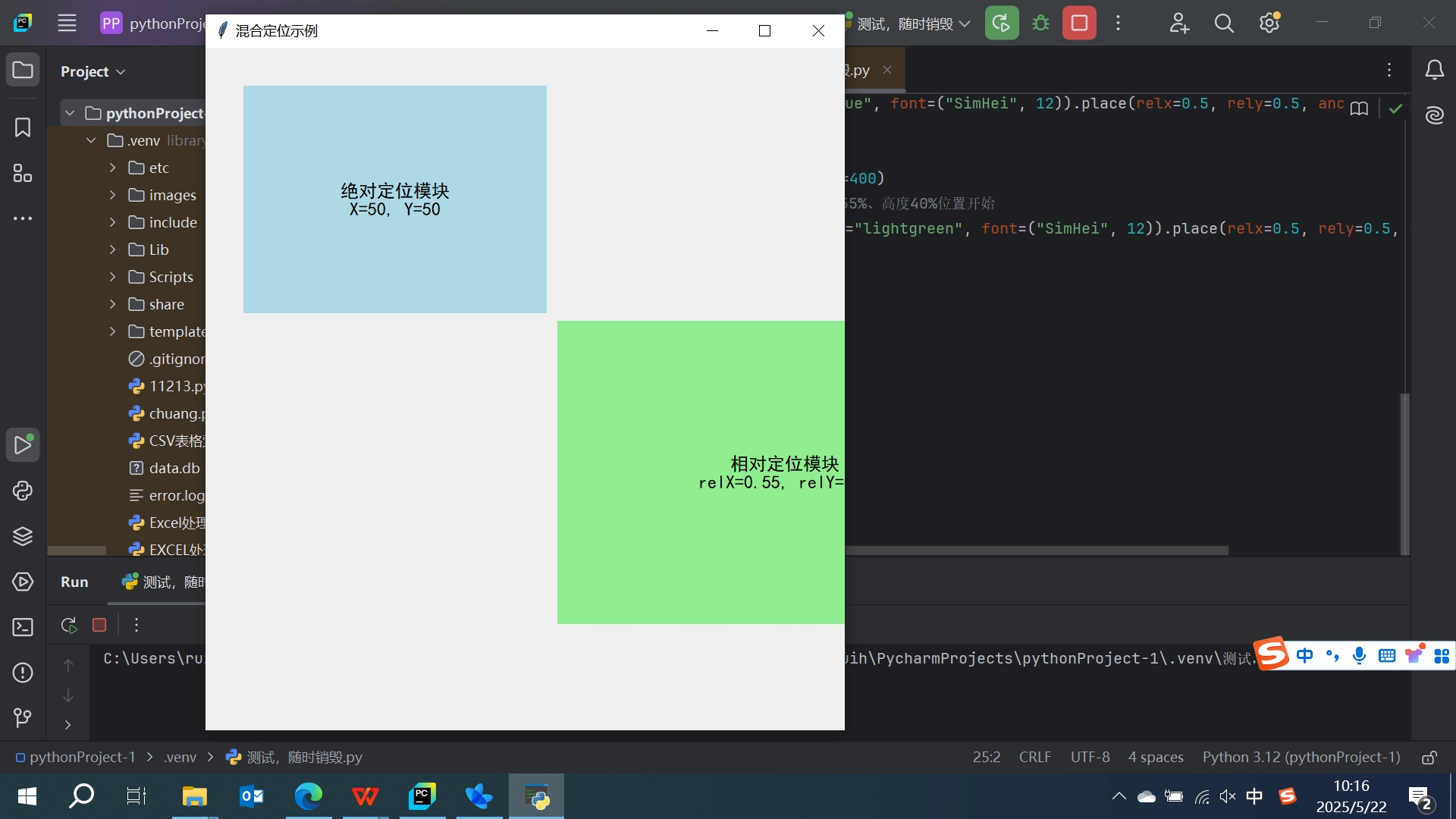Toggle the soft keyboard on the Sogou toolbar
The width and height of the screenshot is (1456, 819).
[1388, 655]
